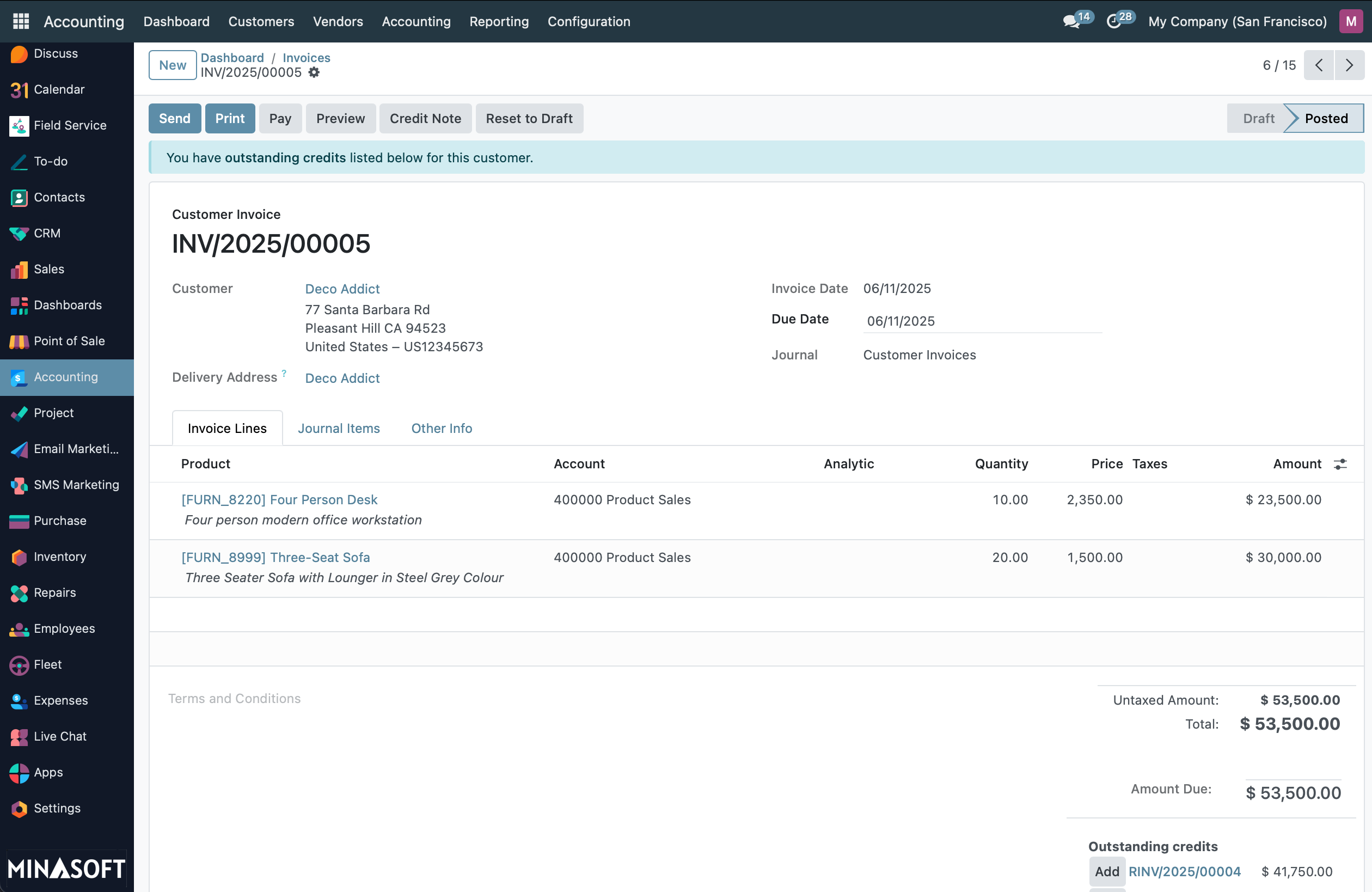Viewport: 1372px width, 892px height.
Task: Open the activities clock icon with 28 badge
Action: 1114,21
